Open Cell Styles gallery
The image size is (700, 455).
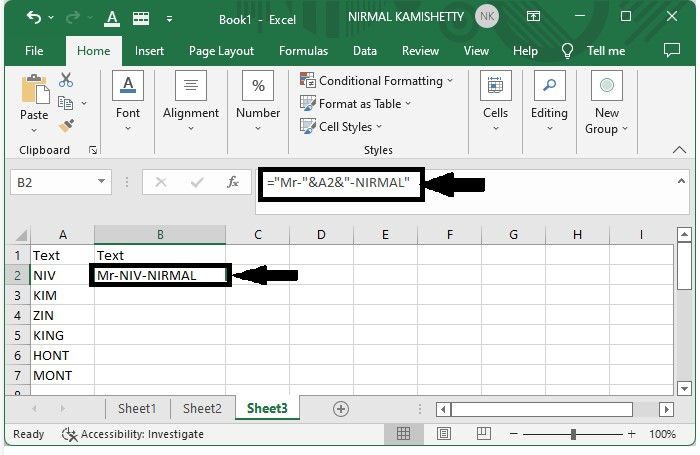(x=341, y=127)
